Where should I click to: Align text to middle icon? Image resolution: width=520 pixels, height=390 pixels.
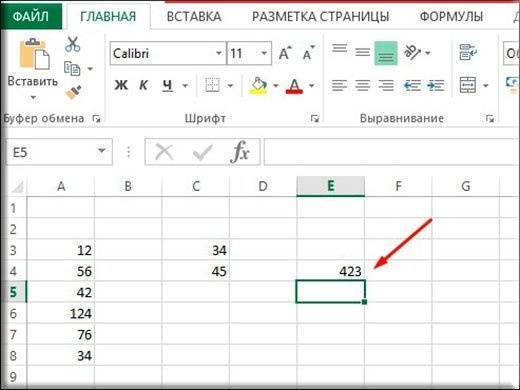362,52
